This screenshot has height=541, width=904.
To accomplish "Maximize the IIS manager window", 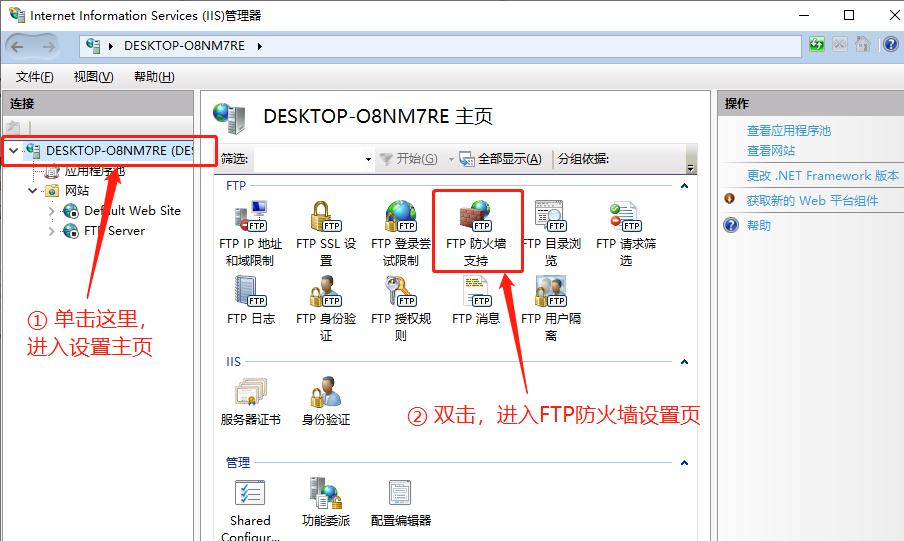I will click(x=849, y=15).
